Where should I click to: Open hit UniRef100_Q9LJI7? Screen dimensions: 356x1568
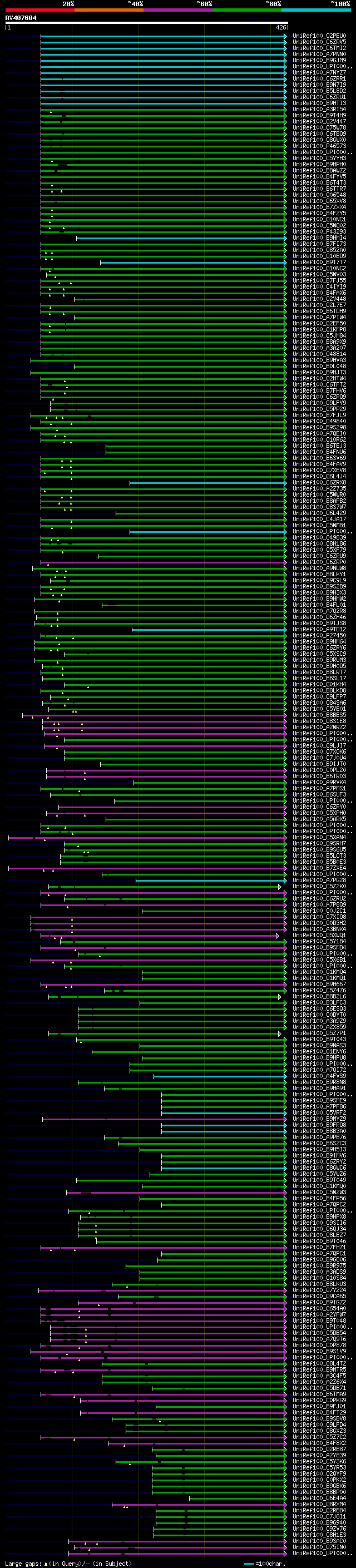pyautogui.click(x=319, y=746)
